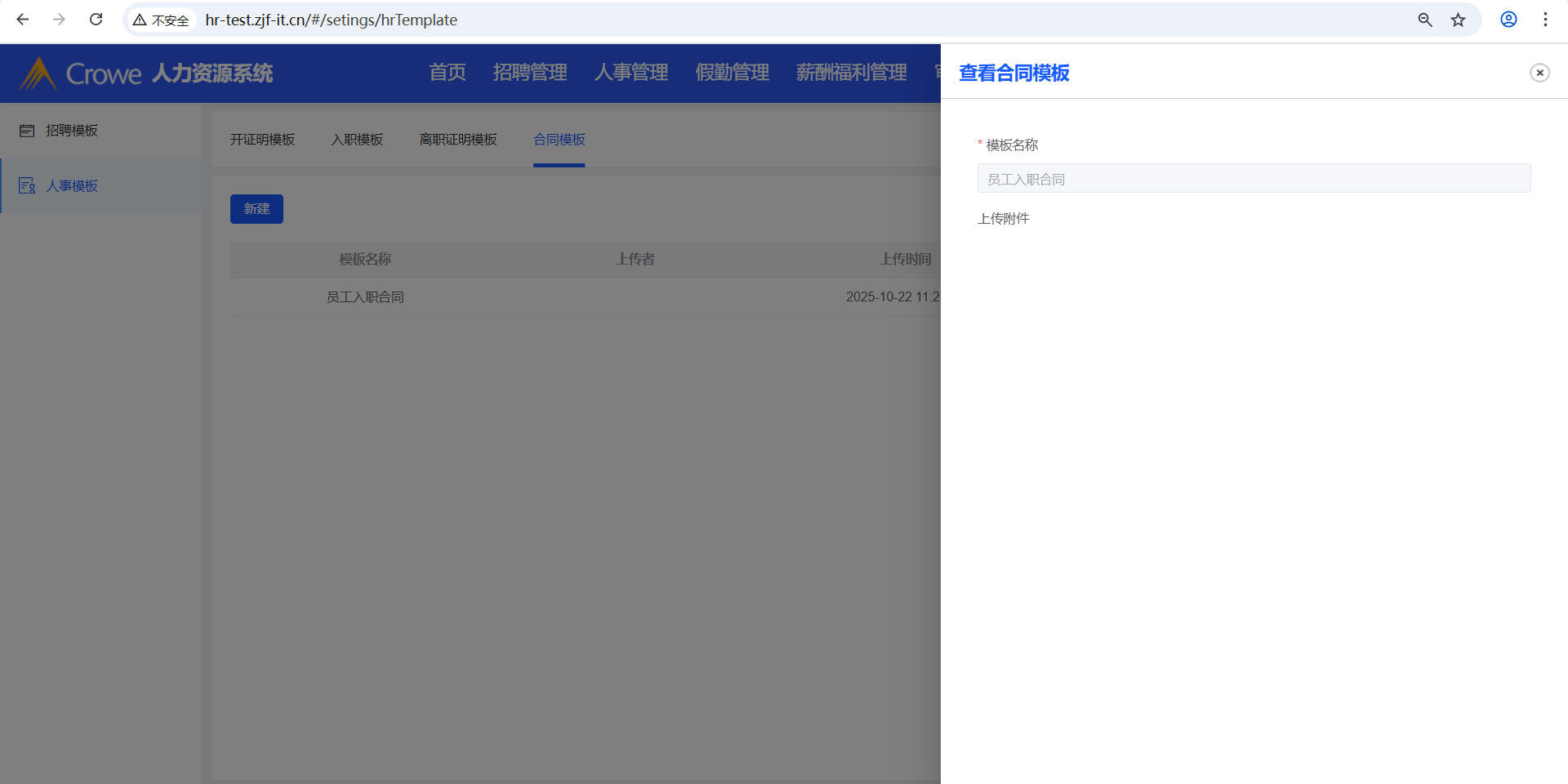This screenshot has width=1568, height=784.
Task: Go back using the browser back arrow
Action: pos(23,20)
